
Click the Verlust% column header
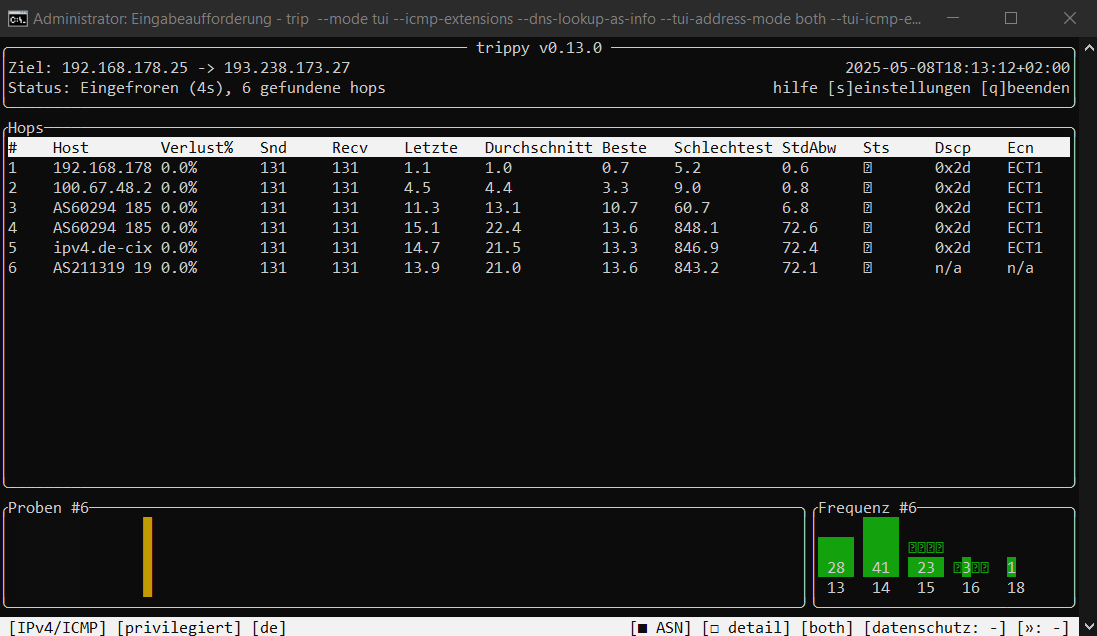(x=197, y=148)
